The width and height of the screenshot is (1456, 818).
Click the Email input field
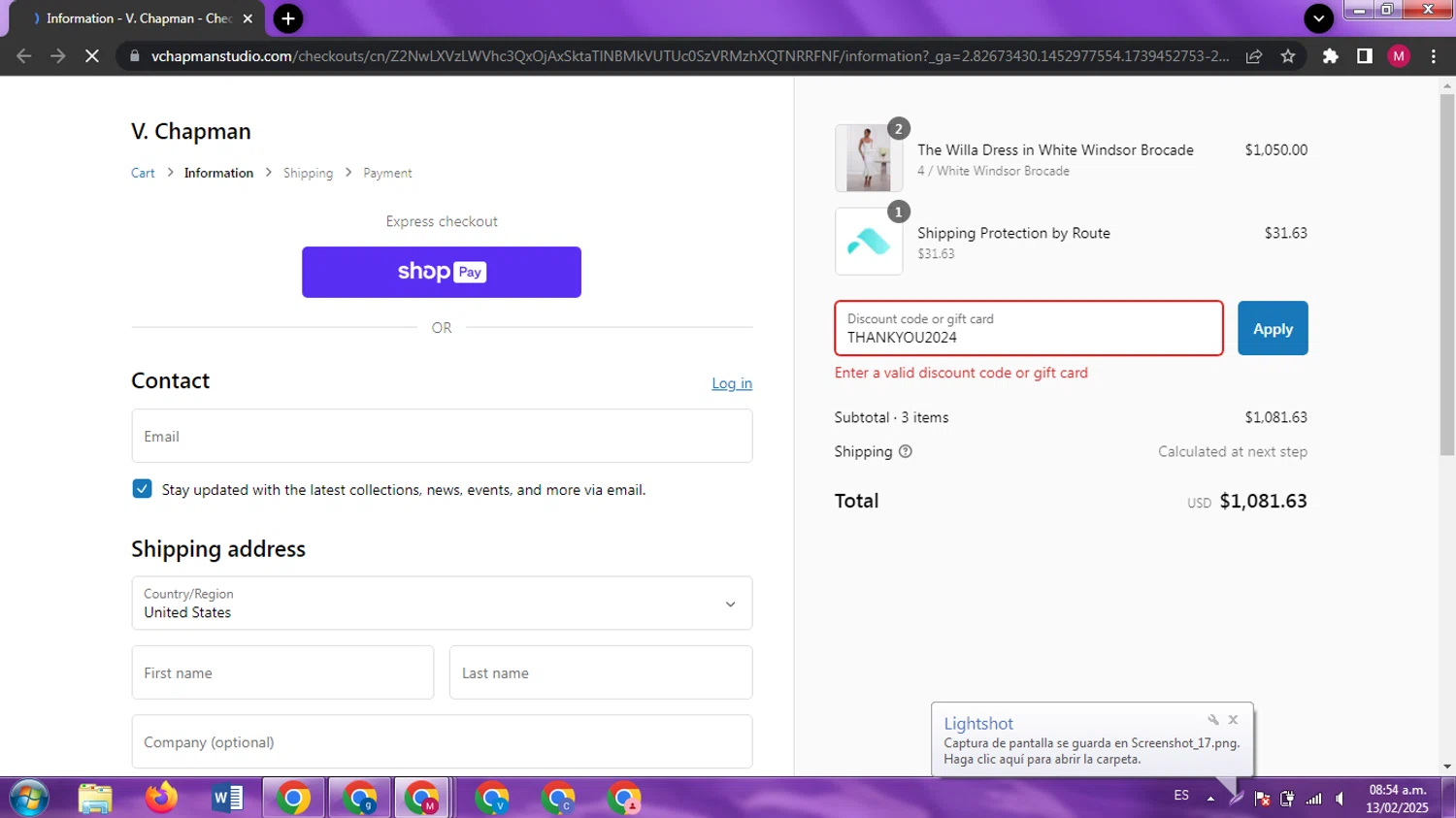pyautogui.click(x=442, y=436)
